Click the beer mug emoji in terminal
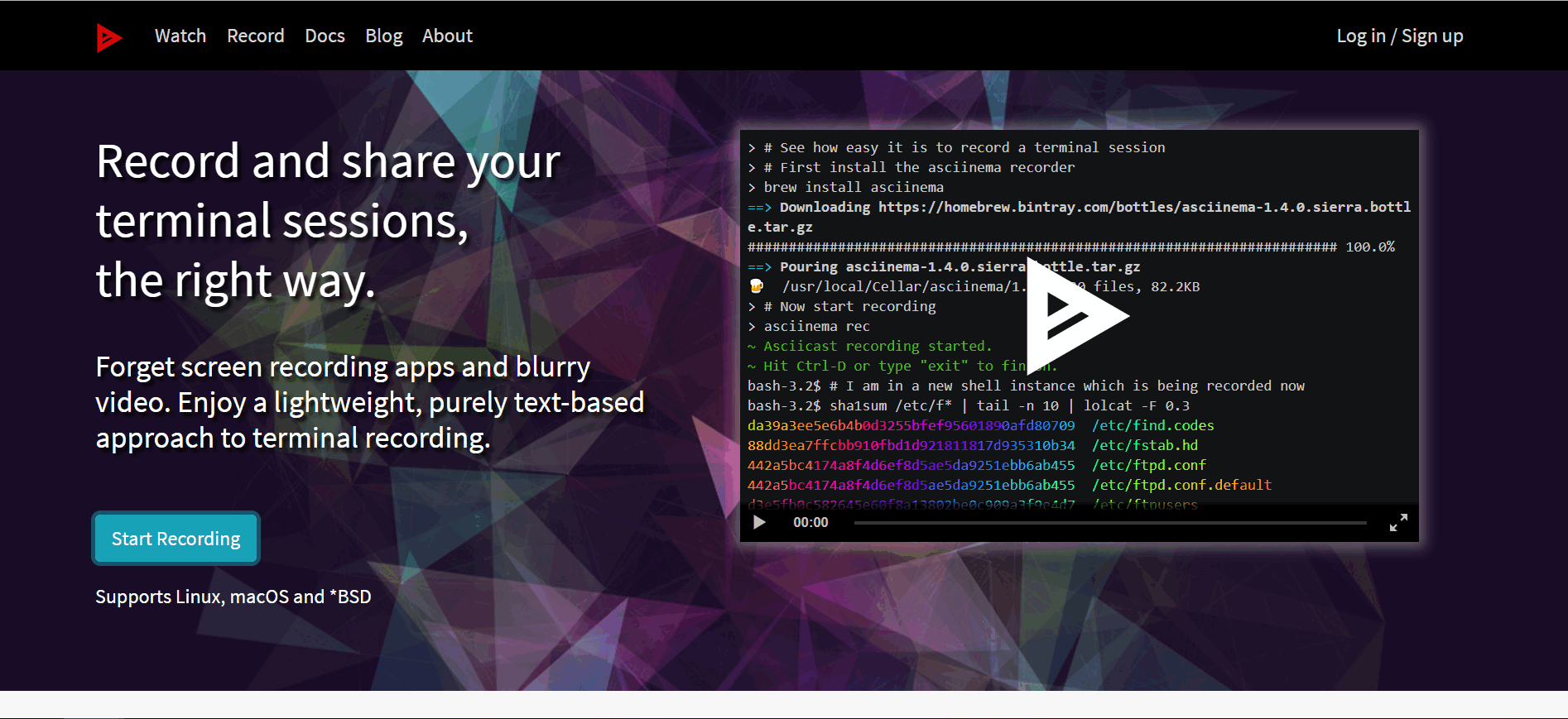This screenshot has height=719, width=1568. (756, 286)
